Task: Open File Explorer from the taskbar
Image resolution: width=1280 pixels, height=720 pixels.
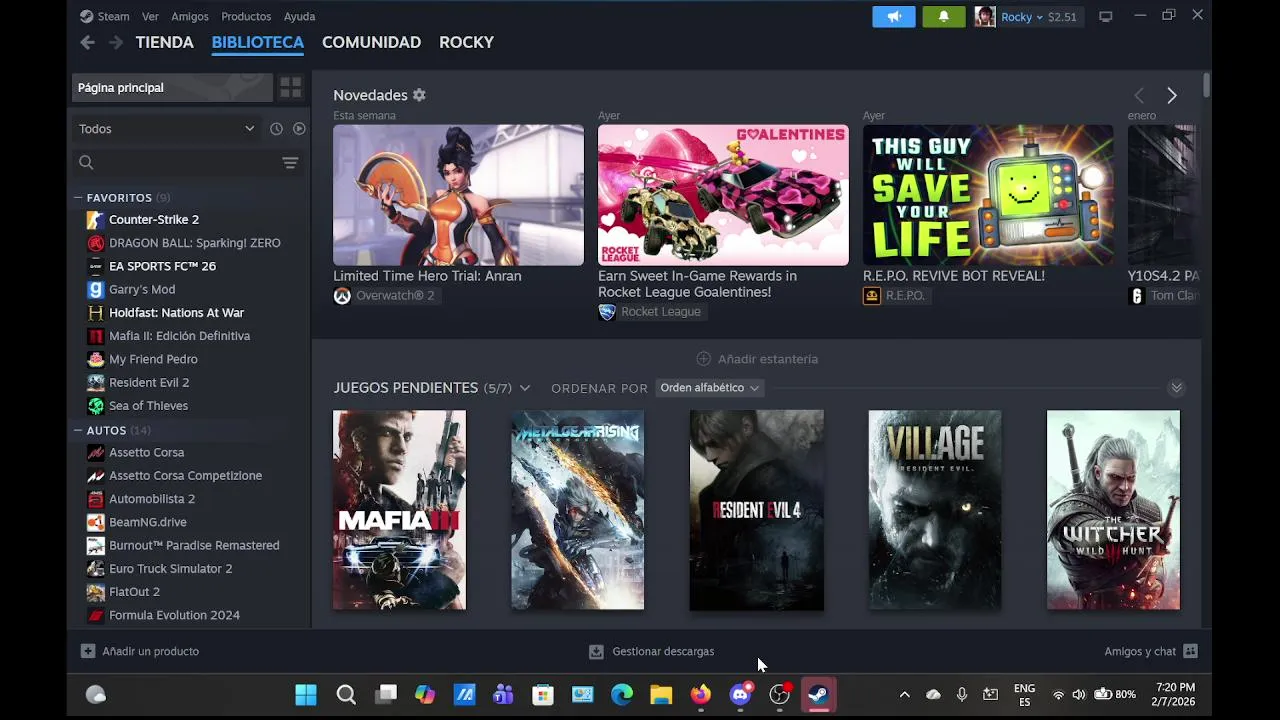Action: 661,695
